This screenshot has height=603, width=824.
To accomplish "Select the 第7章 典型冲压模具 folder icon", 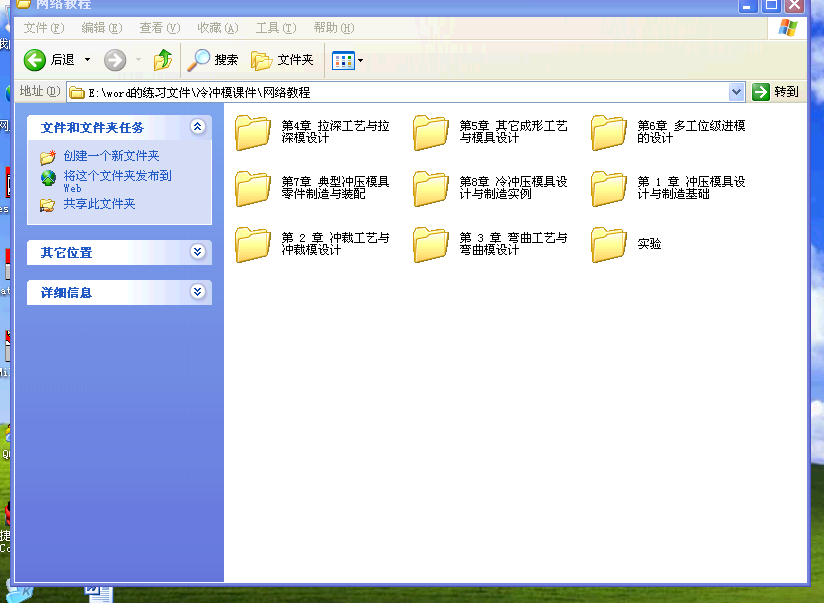I will (x=253, y=189).
